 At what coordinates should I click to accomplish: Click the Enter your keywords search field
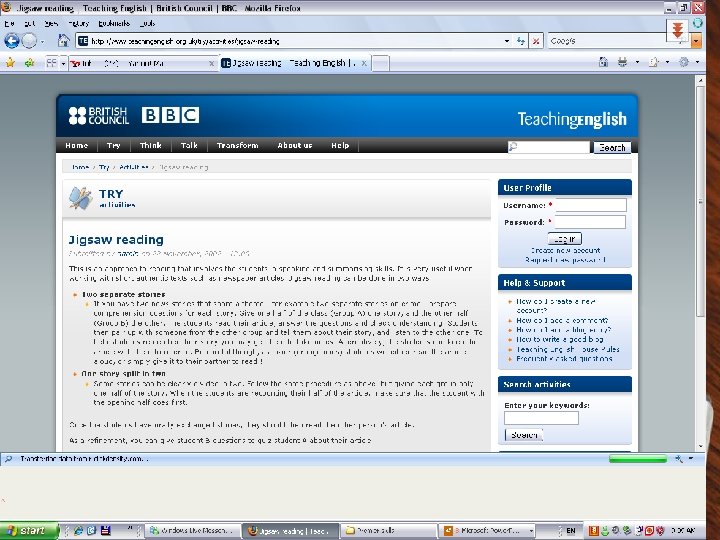(x=541, y=418)
